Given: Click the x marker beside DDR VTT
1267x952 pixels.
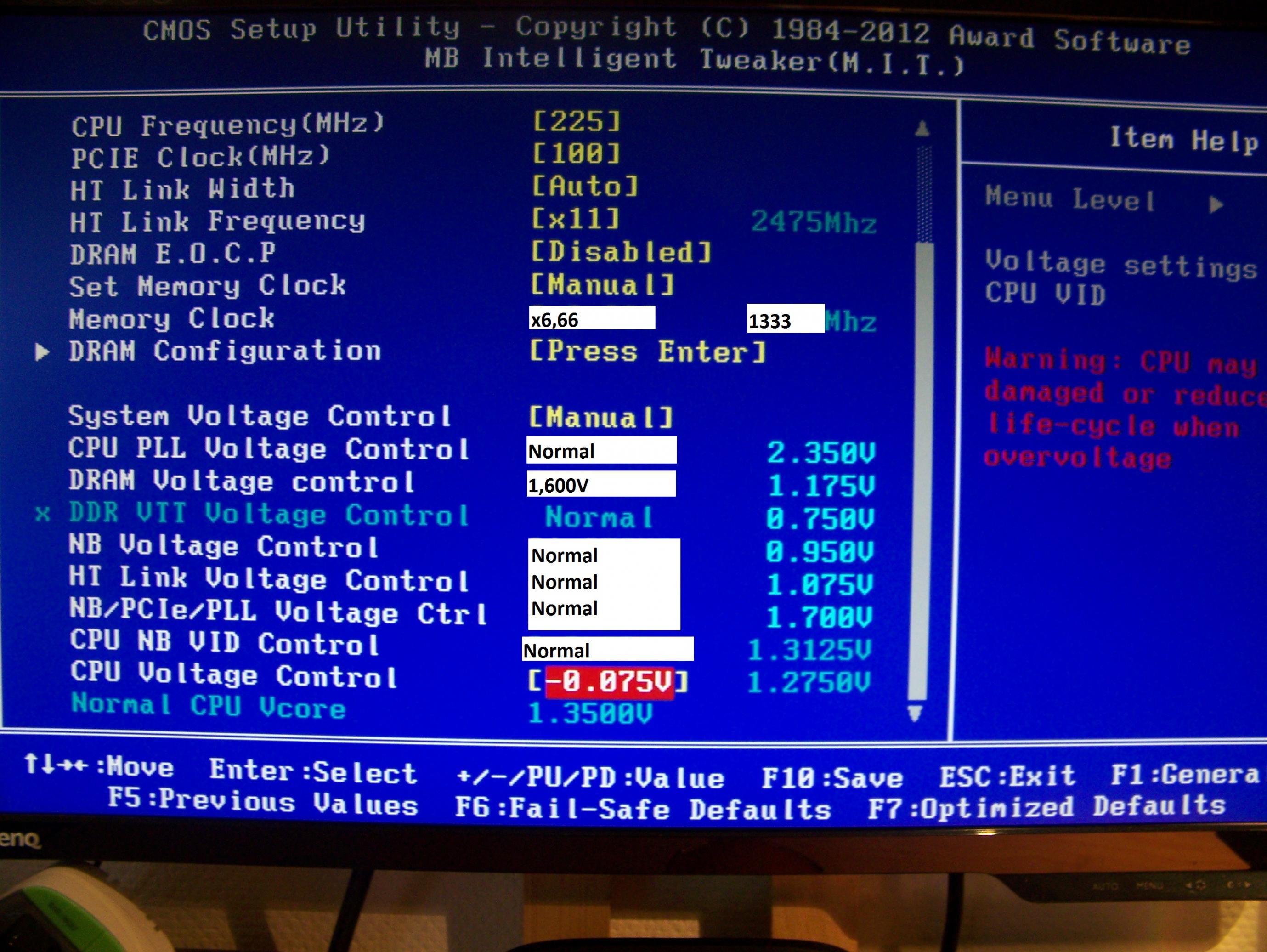Looking at the screenshot, I should pos(42,514).
